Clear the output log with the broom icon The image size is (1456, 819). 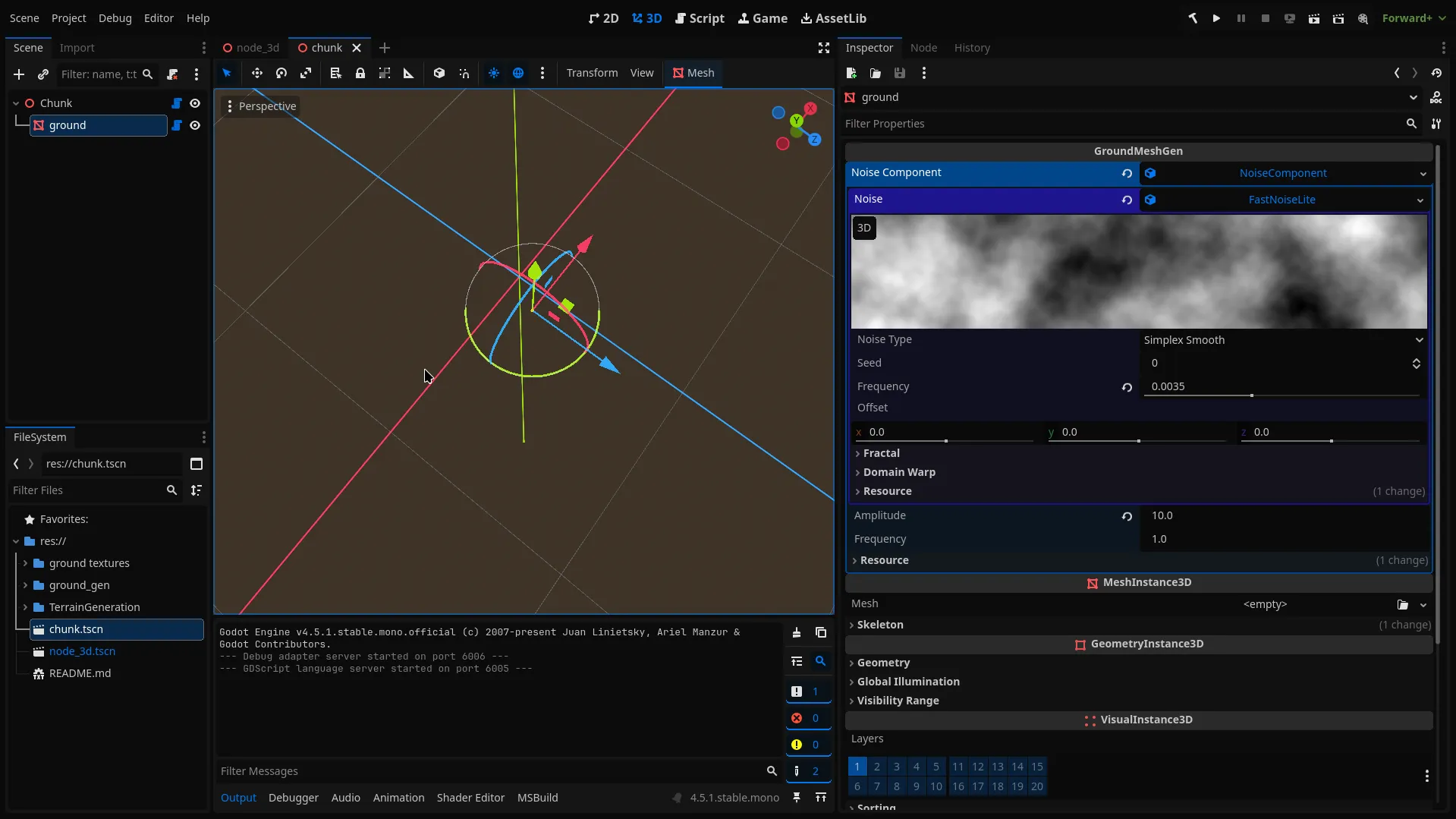click(x=797, y=632)
